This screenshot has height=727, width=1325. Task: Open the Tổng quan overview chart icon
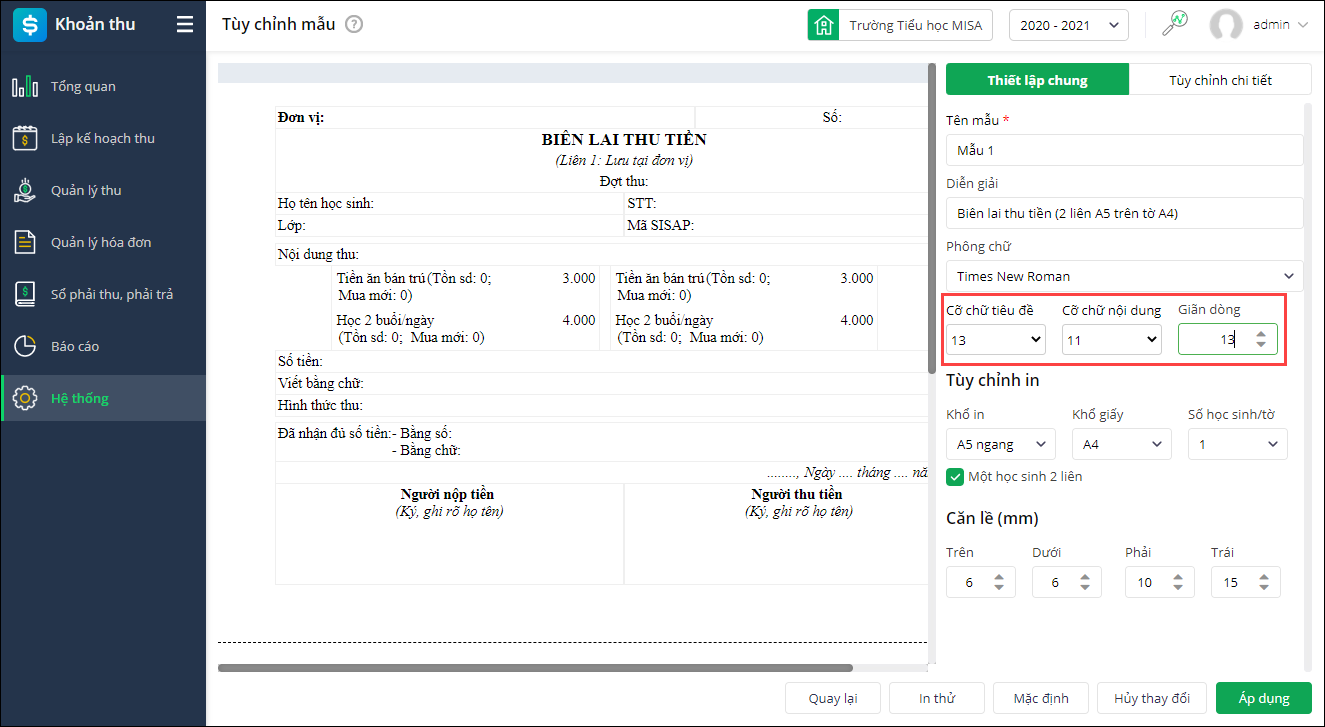25,87
